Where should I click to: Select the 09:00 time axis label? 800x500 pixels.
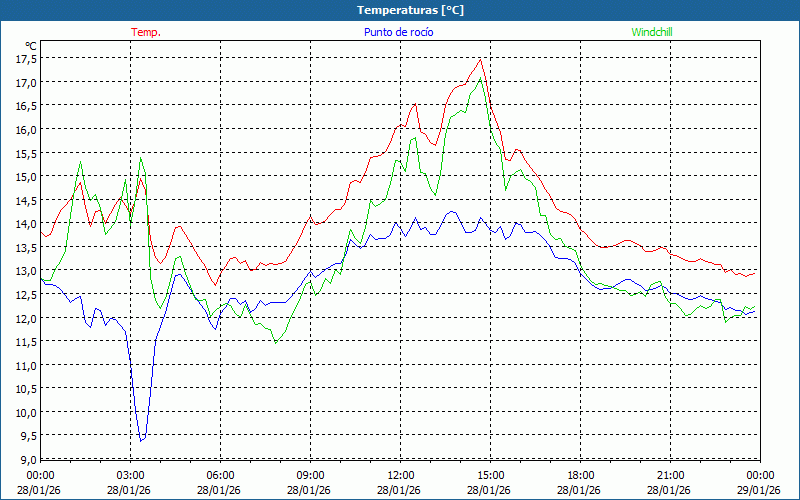[310, 475]
